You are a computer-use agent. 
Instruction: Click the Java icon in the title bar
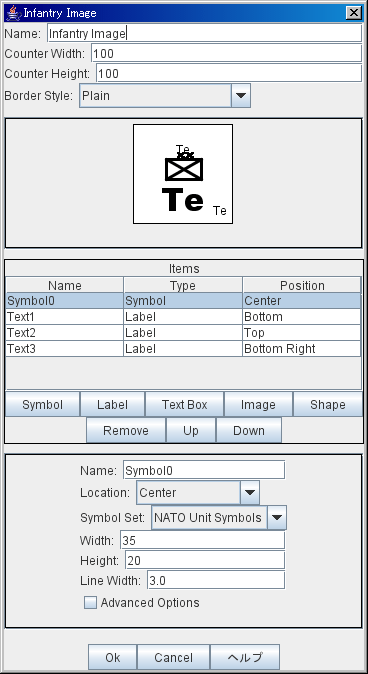(x=13, y=13)
